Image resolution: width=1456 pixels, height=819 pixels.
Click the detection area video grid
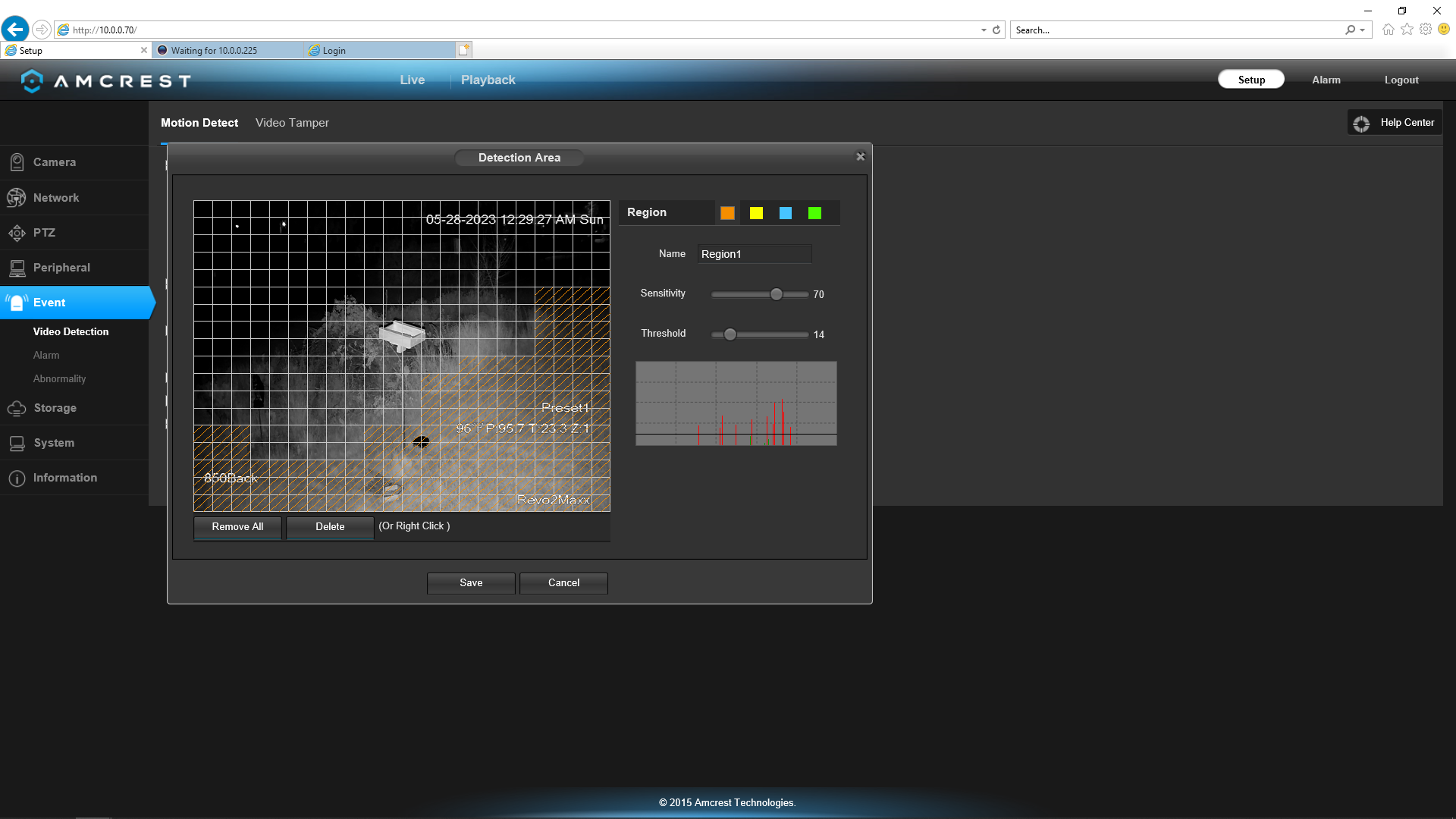pyautogui.click(x=402, y=356)
